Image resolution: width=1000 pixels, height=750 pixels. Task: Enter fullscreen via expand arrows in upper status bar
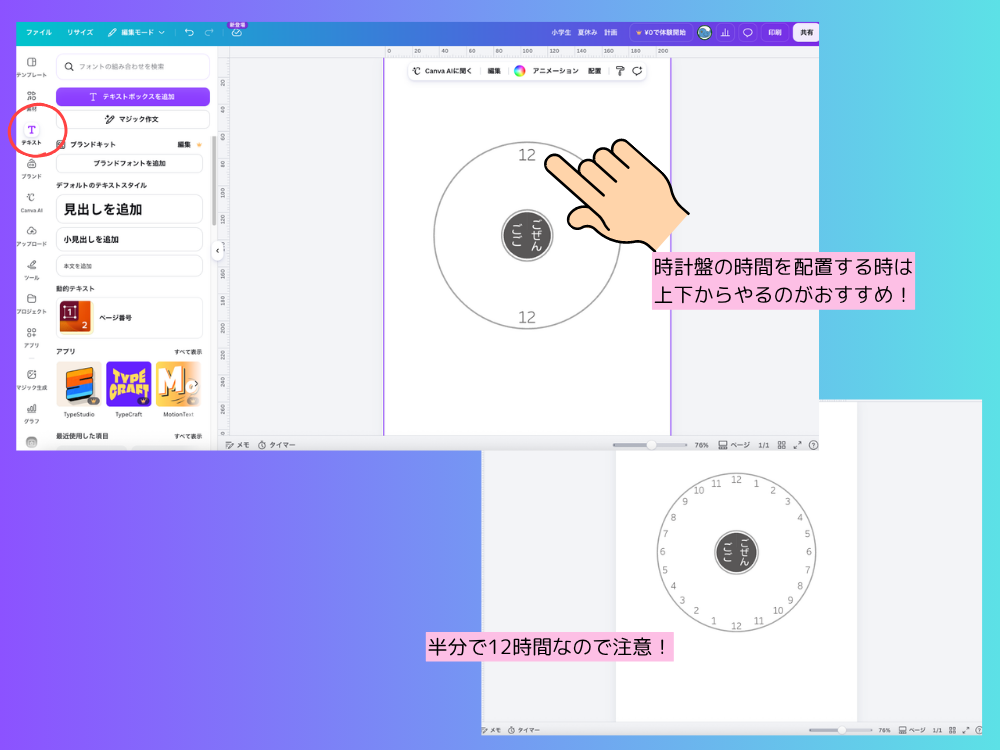pyautogui.click(x=797, y=445)
